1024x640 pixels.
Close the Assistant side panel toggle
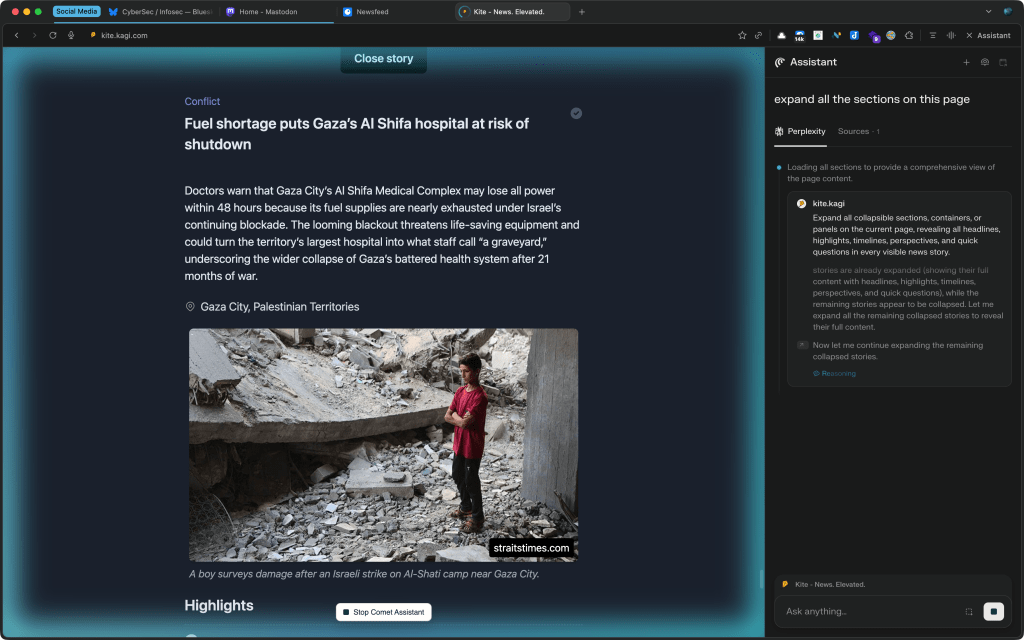coord(987,35)
